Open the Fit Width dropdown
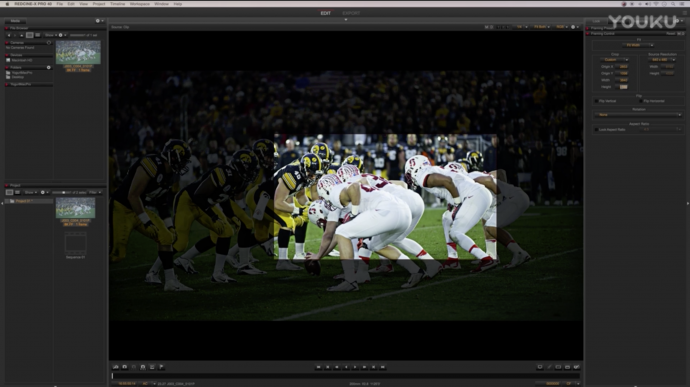The image size is (690, 387). 638,45
